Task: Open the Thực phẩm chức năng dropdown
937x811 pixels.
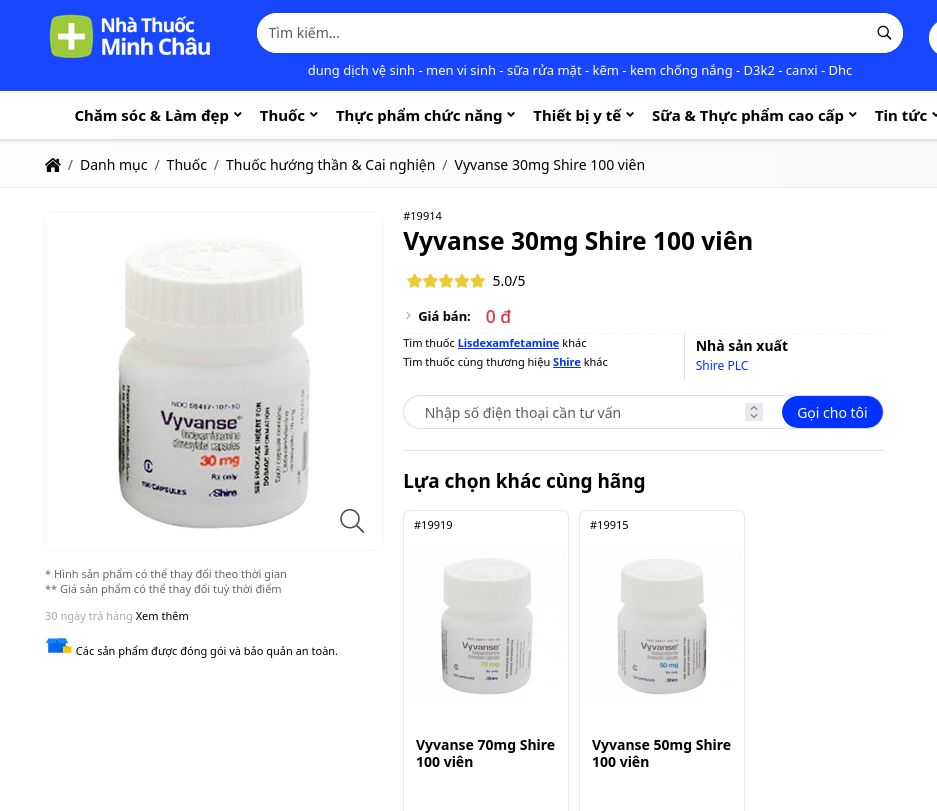Action: click(425, 116)
